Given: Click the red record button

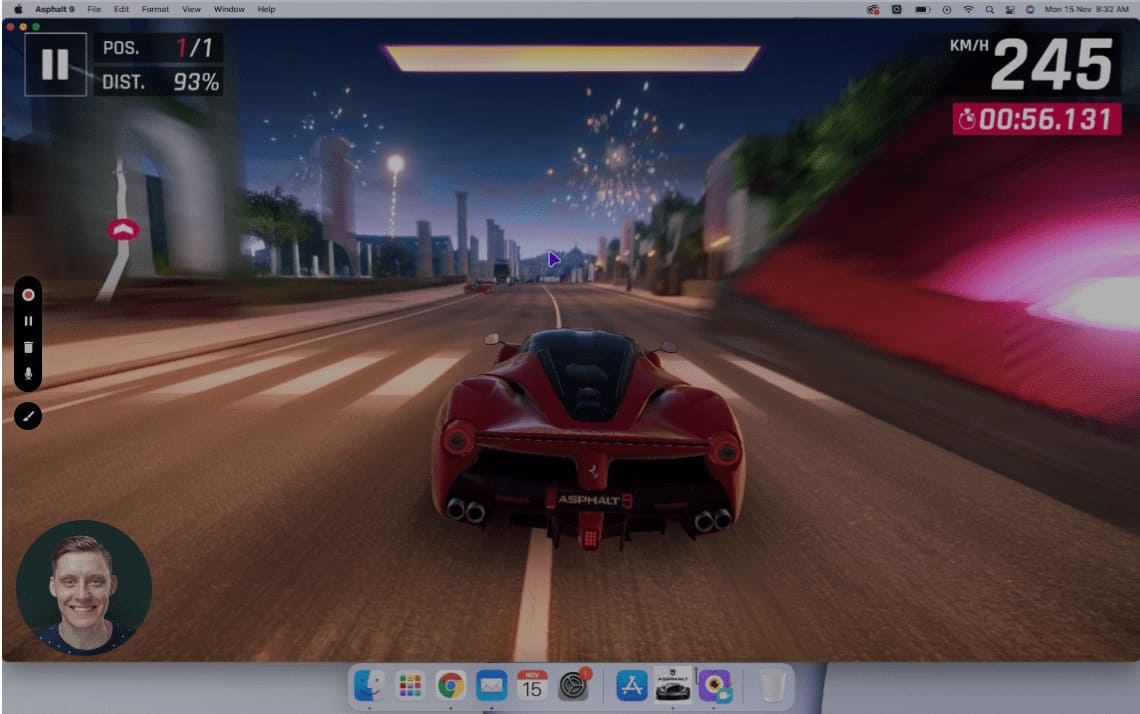Looking at the screenshot, I should (x=28, y=294).
